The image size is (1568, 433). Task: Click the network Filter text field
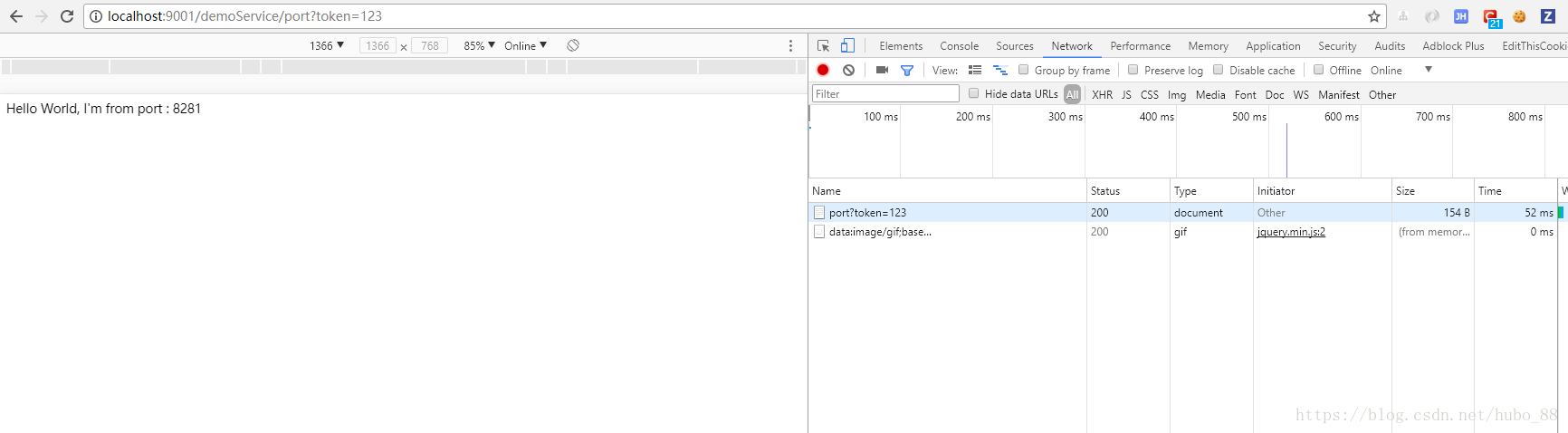pyautogui.click(x=884, y=93)
